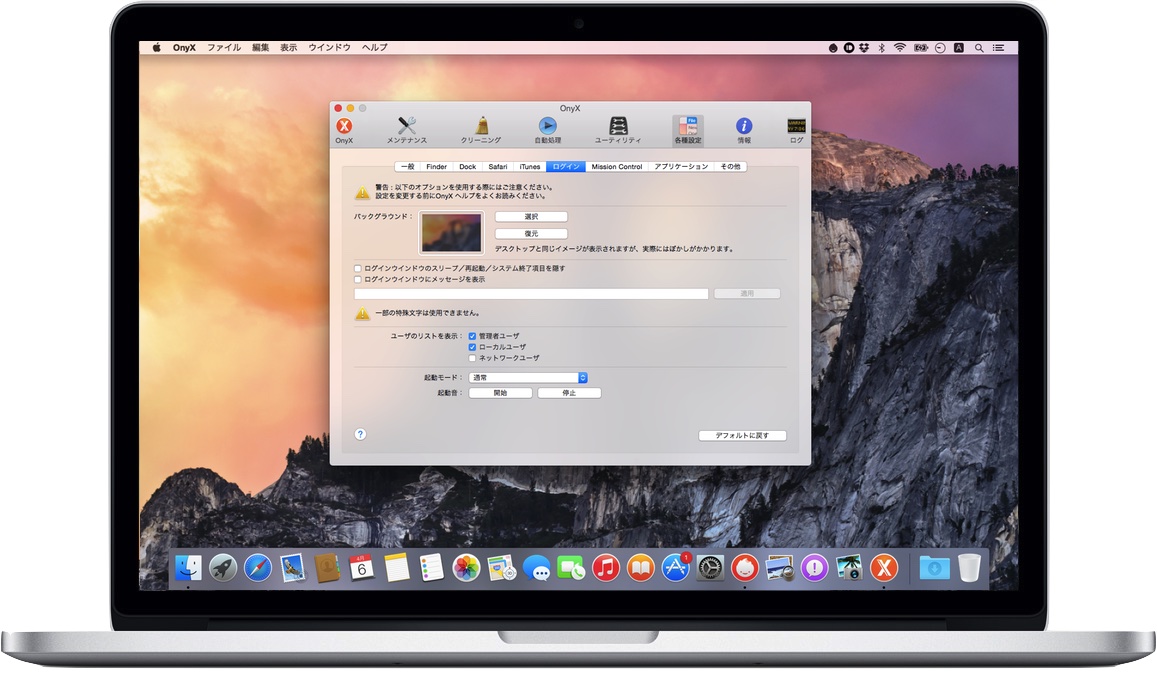This screenshot has height=677, width=1157.
Task: Switch to the iTunes tab
Action: (530, 167)
